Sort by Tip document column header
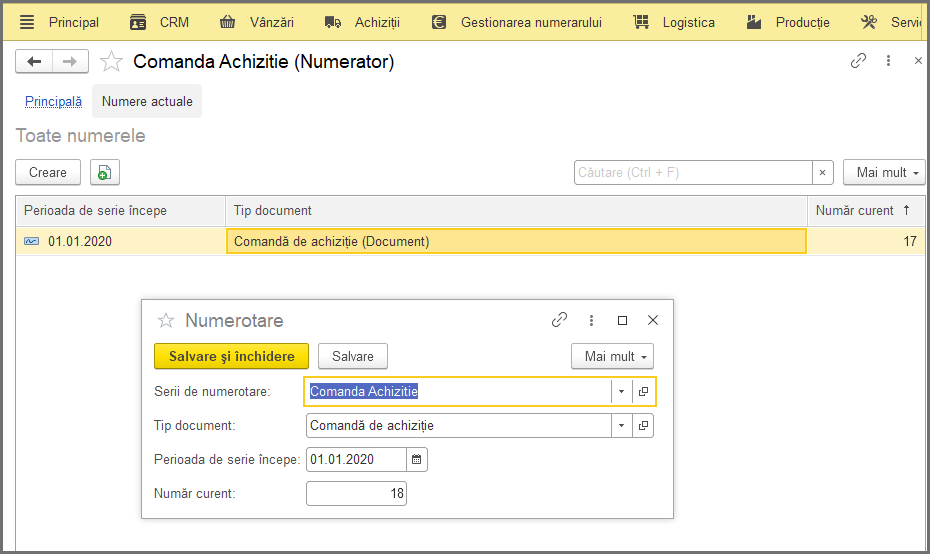The height and width of the screenshot is (554, 930). click(516, 211)
